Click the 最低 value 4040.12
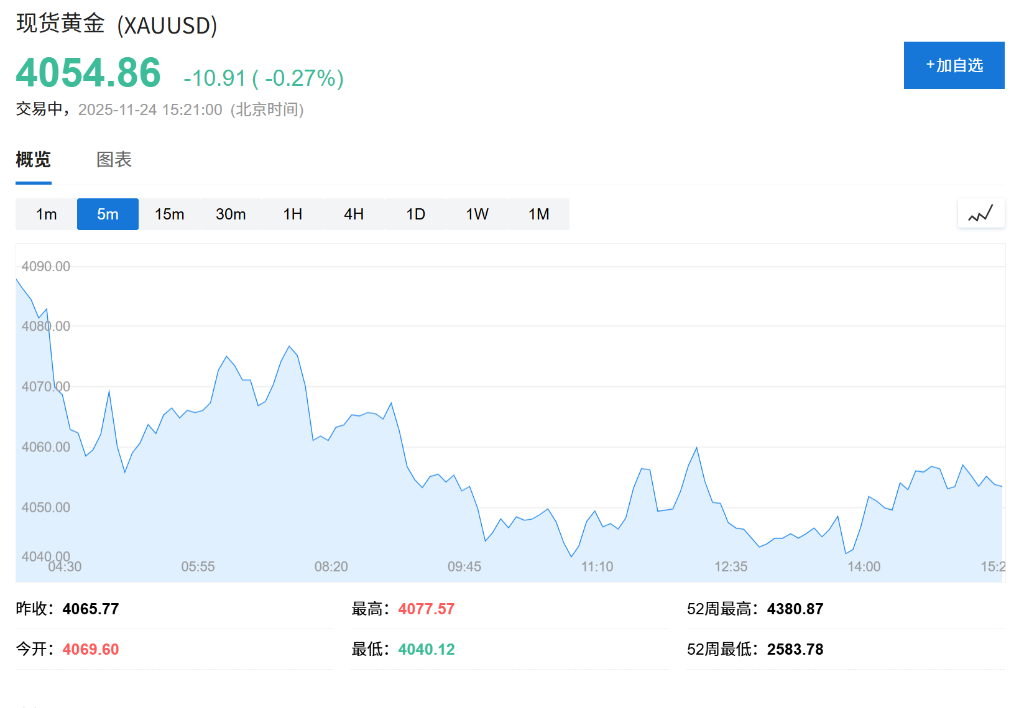The image size is (1024, 708). tap(426, 648)
